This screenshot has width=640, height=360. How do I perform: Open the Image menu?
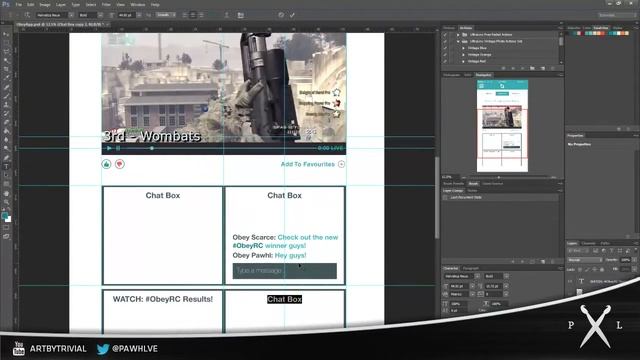(45, 4)
